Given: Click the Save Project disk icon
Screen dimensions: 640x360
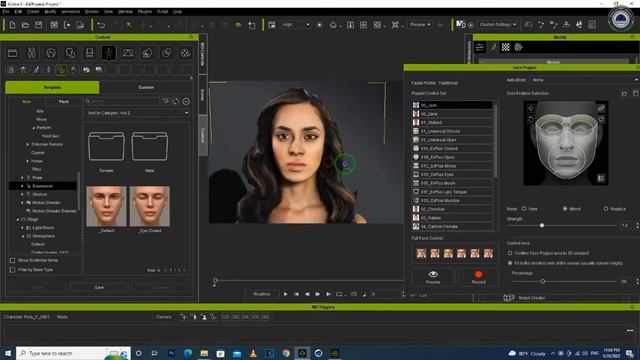Looking at the screenshot, I should click(x=38, y=25).
